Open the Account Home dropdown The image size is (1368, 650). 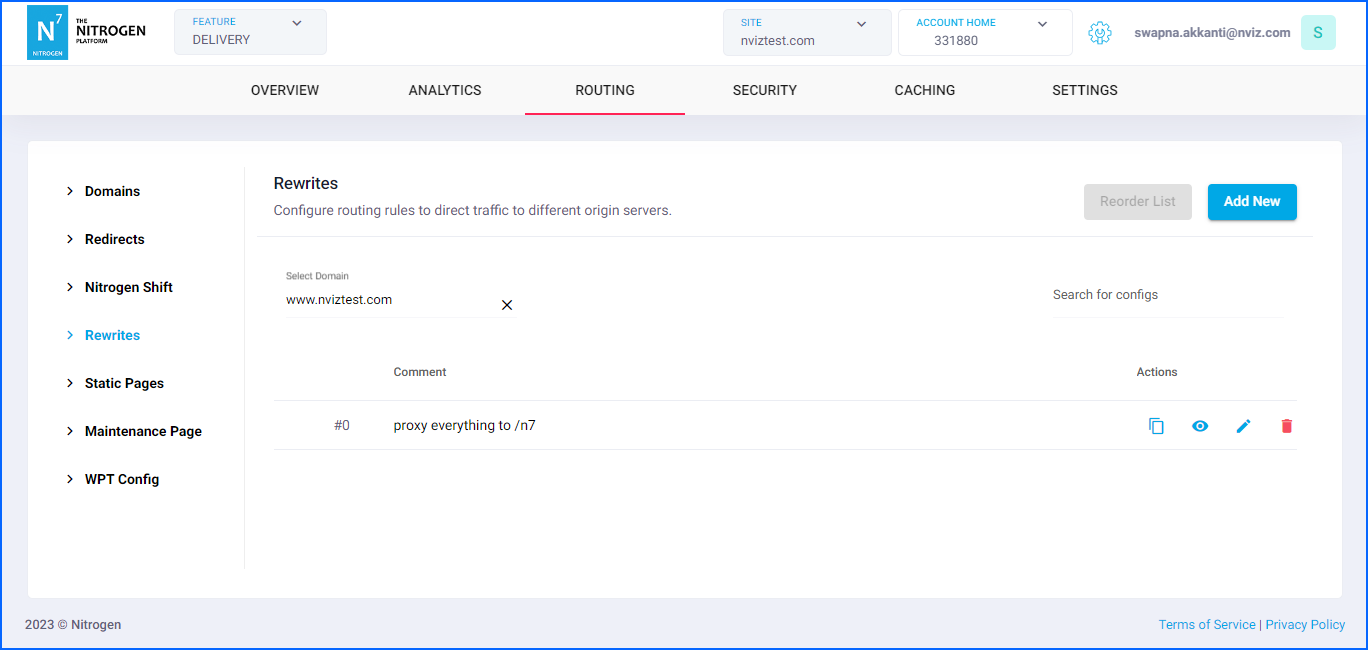(984, 32)
